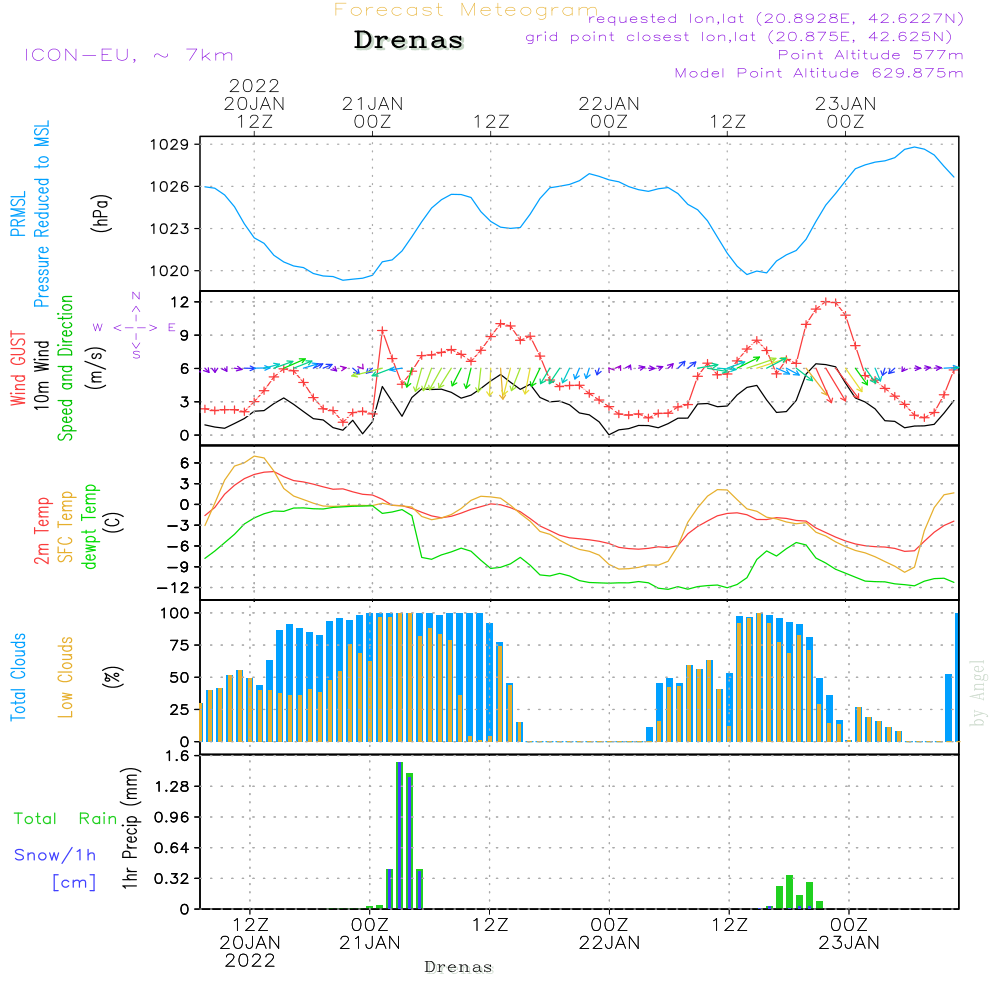Click the 1023 pressure axis value
Screen dimensions: 1000x1000
pos(170,229)
